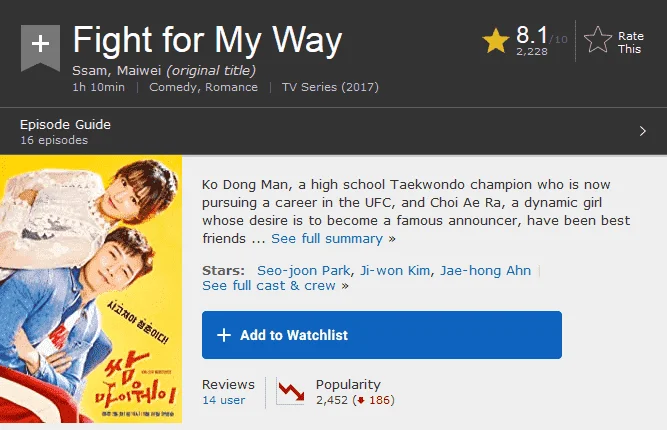Open Jae-hong Ahn's profile

(x=485, y=271)
